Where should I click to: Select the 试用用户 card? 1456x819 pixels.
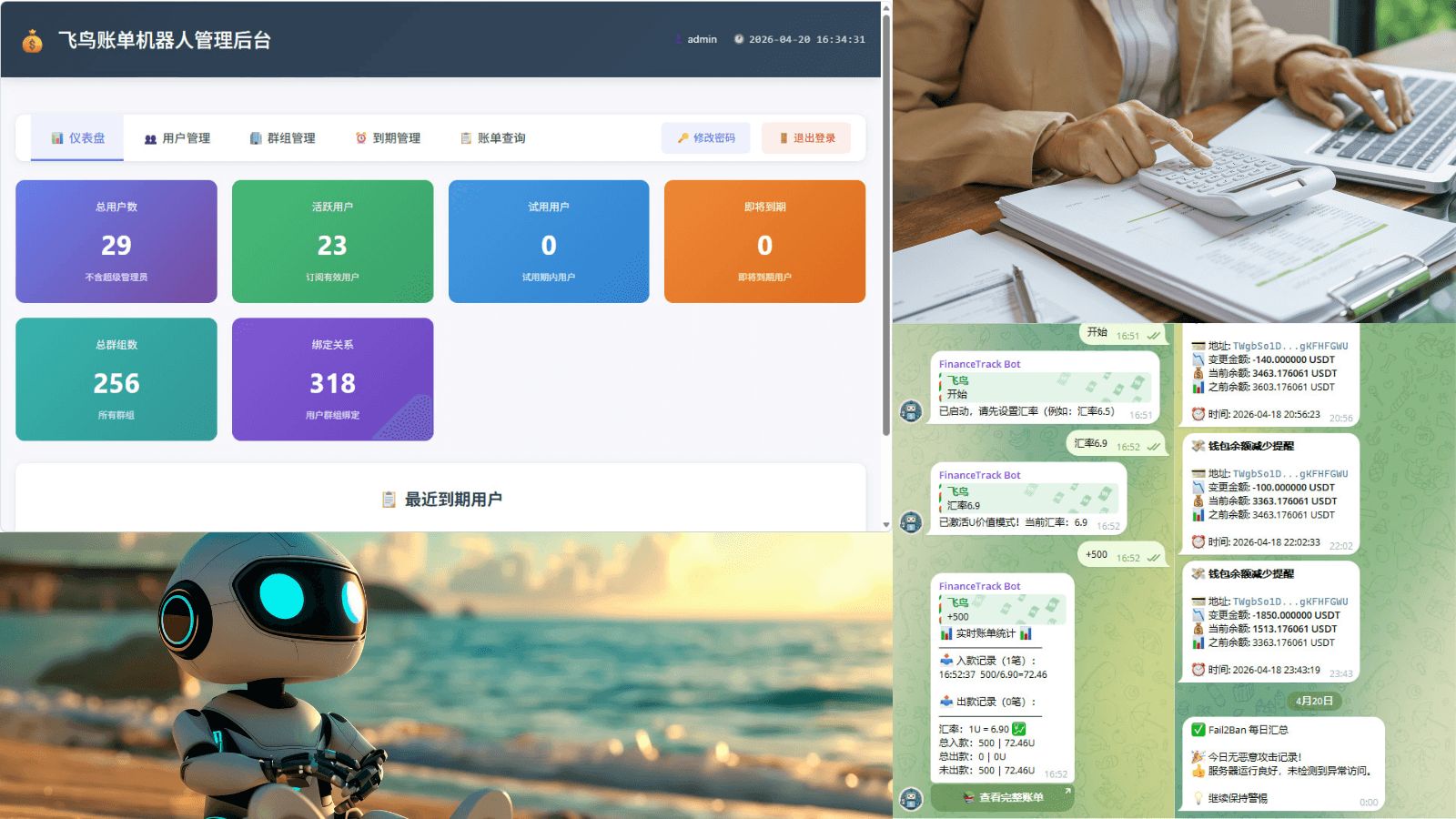549,241
